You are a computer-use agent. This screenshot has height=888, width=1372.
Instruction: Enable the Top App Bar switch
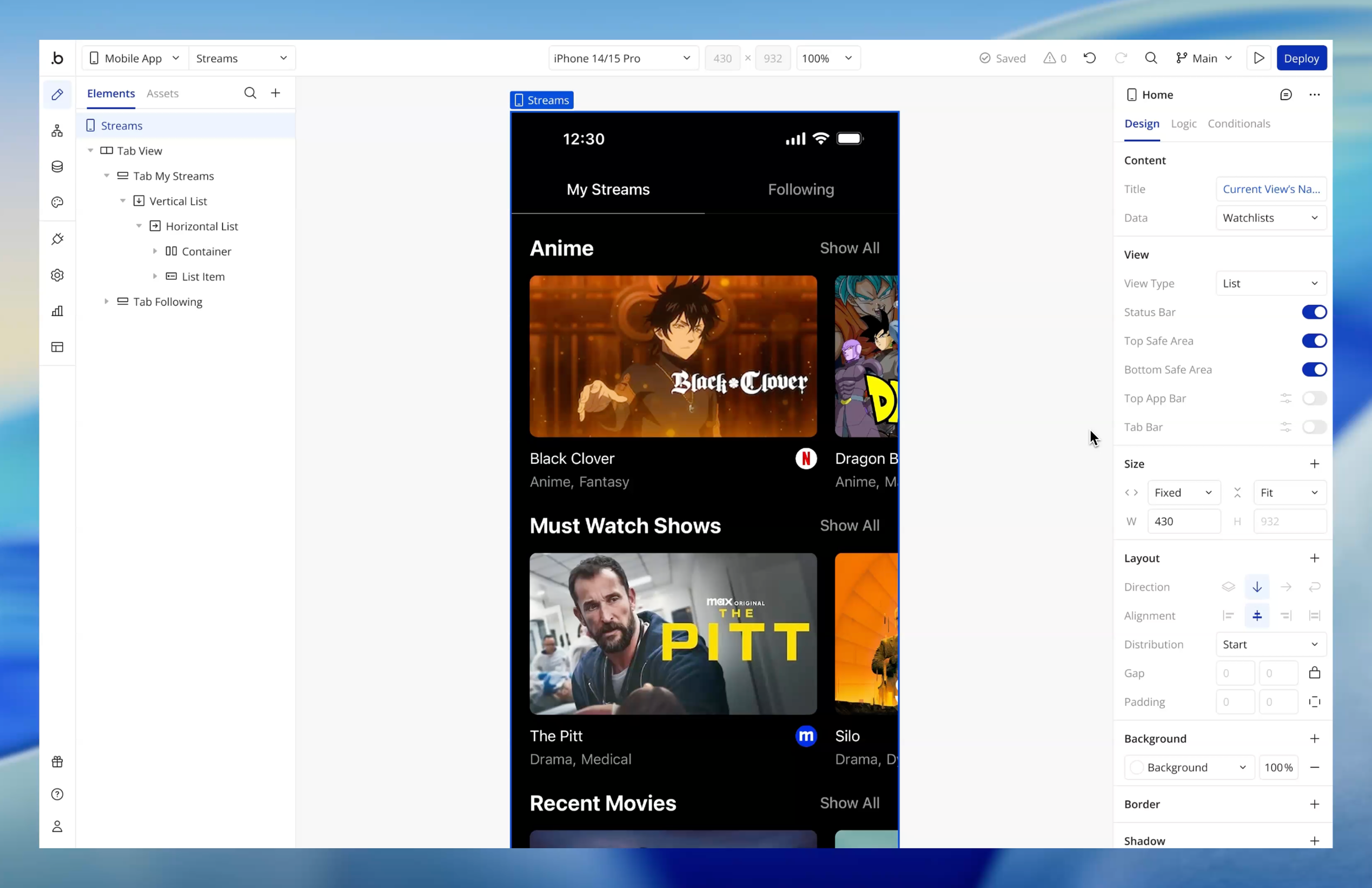tap(1314, 398)
